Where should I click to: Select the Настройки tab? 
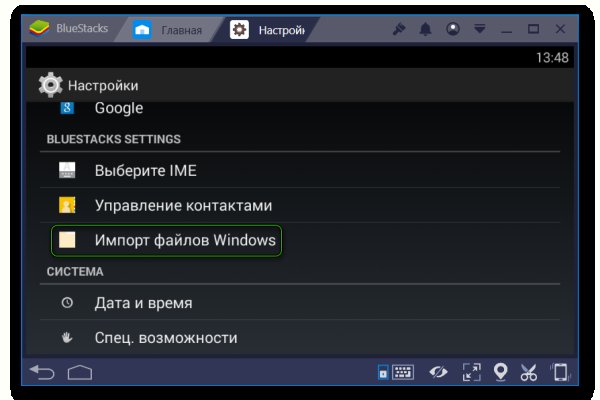[270, 30]
